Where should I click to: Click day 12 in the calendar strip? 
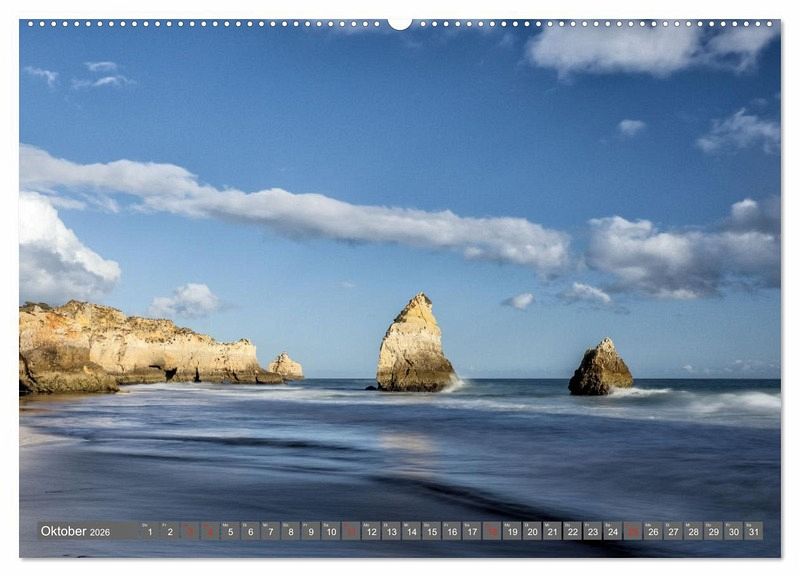coord(371,531)
